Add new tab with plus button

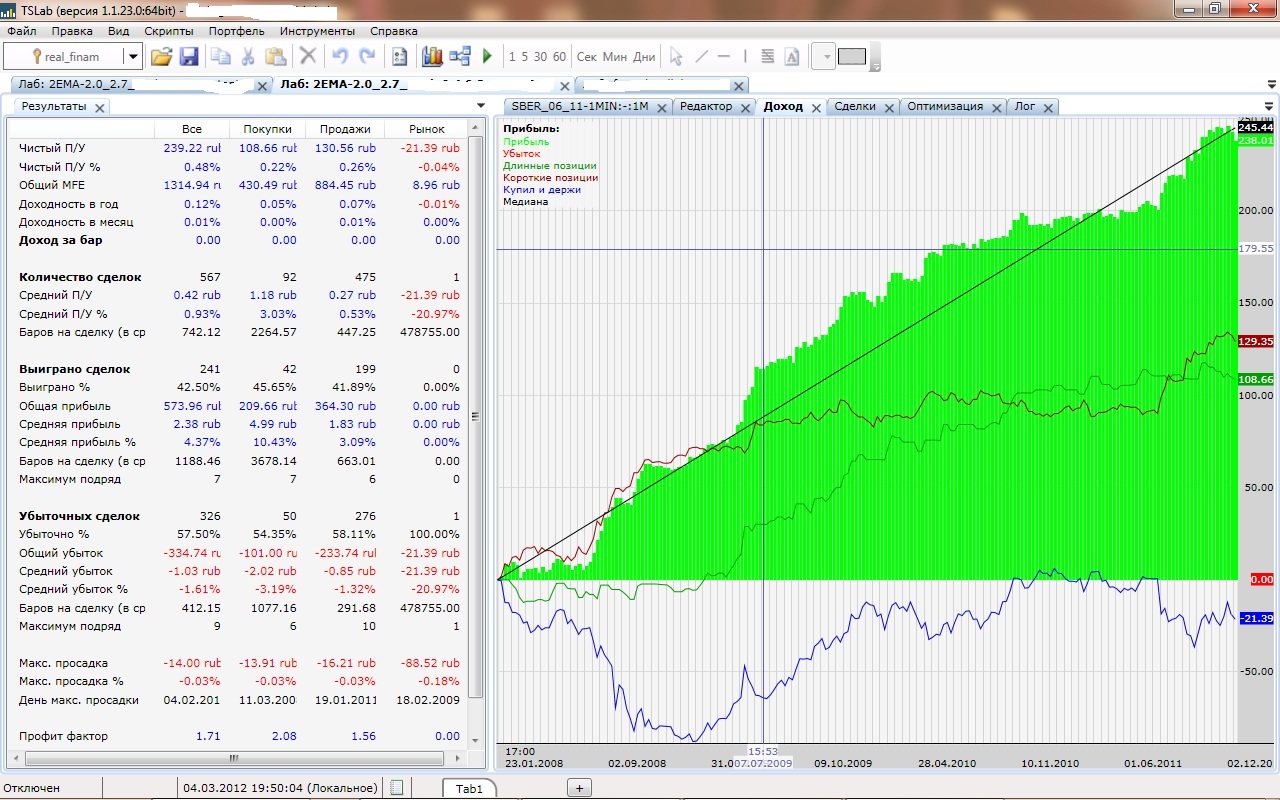click(x=579, y=788)
